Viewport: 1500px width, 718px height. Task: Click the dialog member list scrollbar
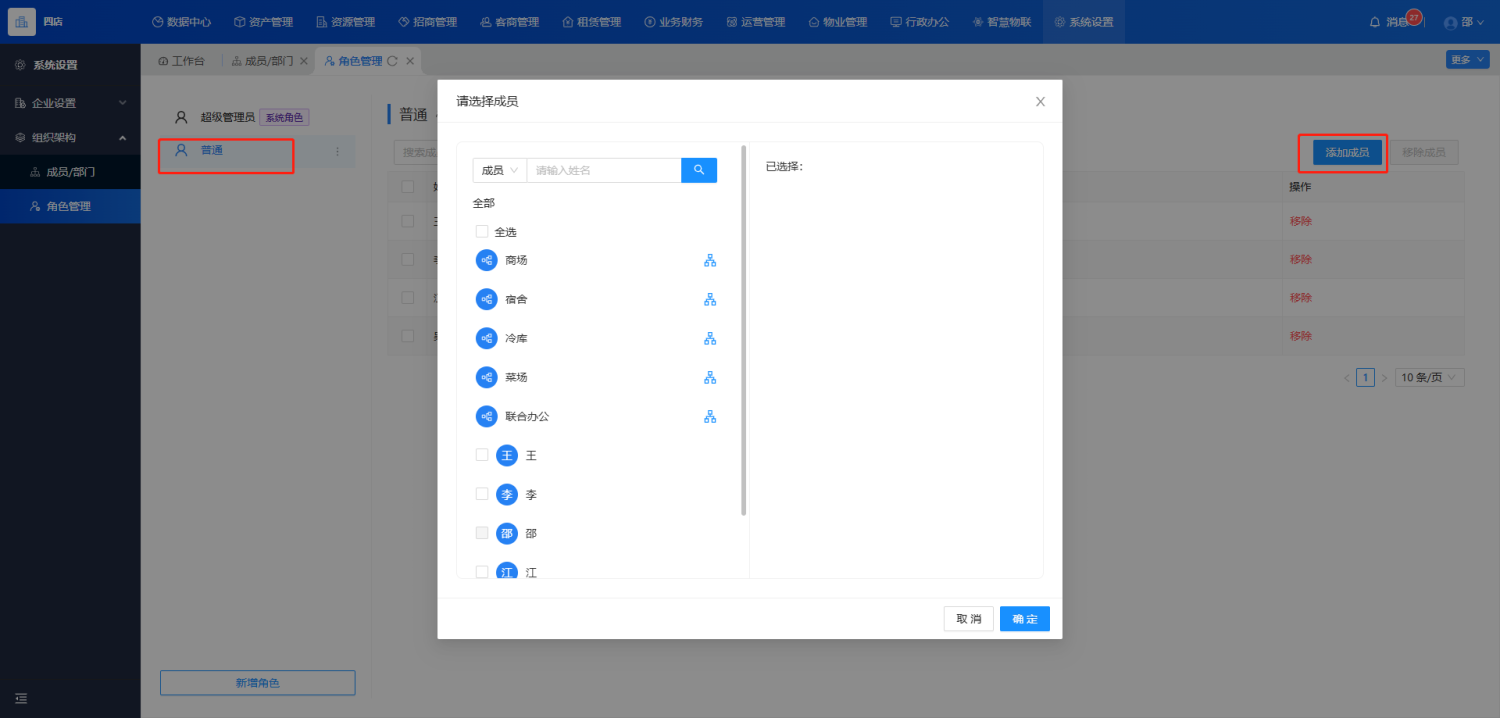[744, 330]
